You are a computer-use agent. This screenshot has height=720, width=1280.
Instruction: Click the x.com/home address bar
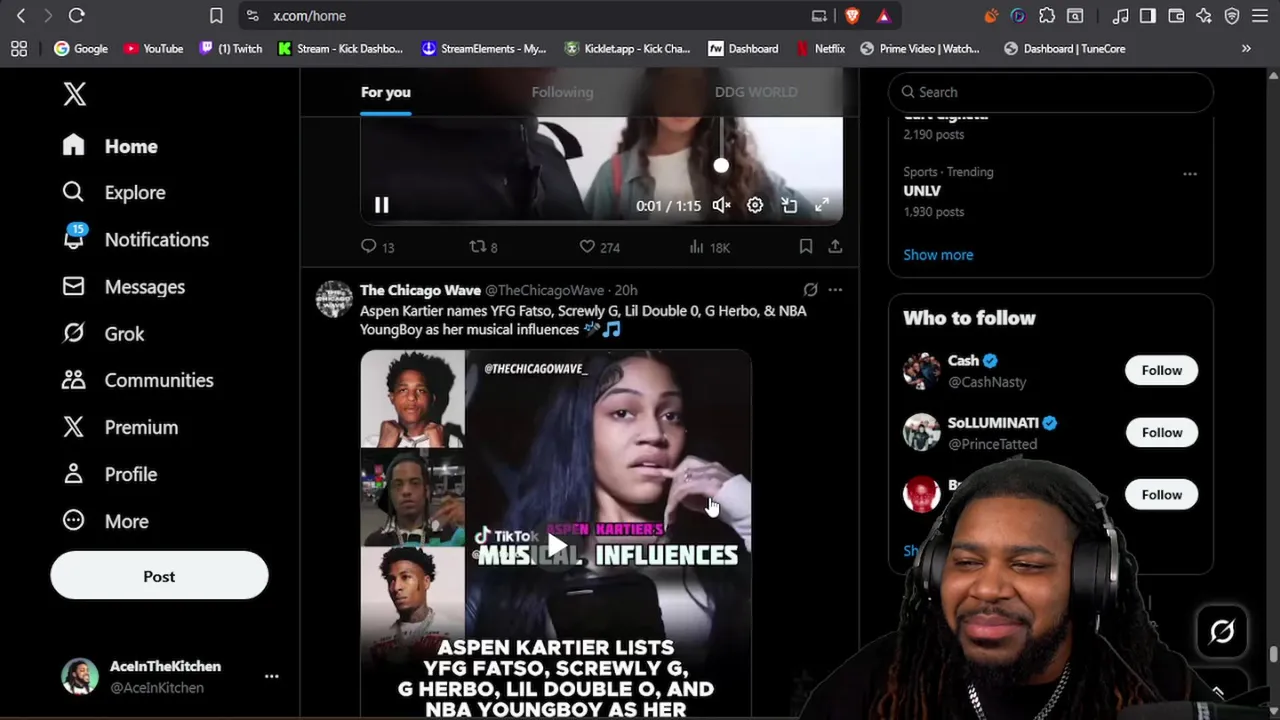pos(309,16)
